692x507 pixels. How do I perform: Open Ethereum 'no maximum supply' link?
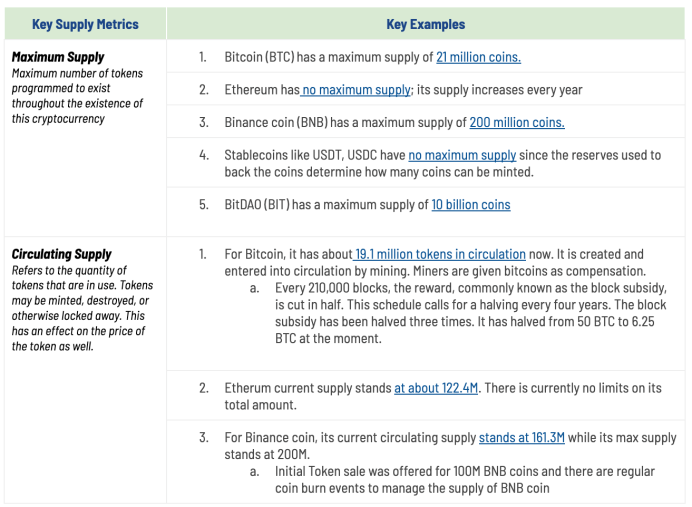(x=356, y=90)
